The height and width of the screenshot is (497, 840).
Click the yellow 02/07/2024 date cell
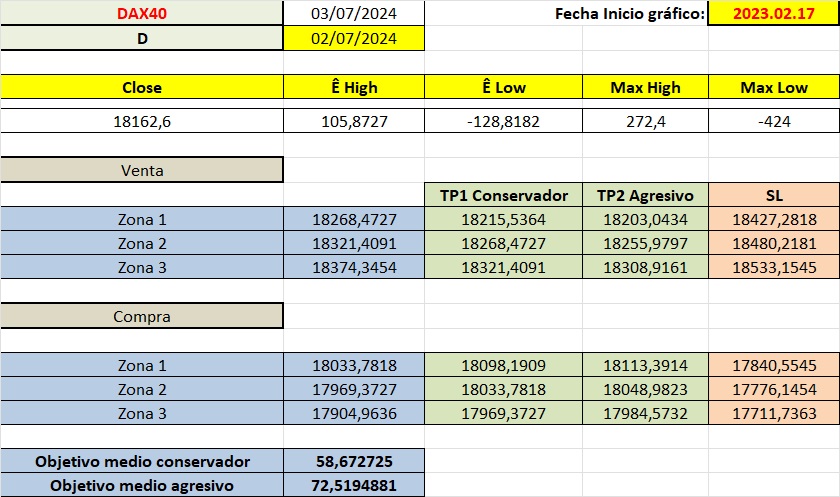pos(354,39)
